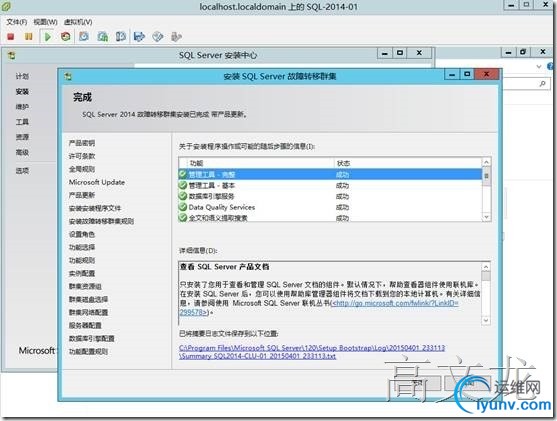
Task: Select 维护 in SQL Server 安装中心
Action: (x=22, y=107)
